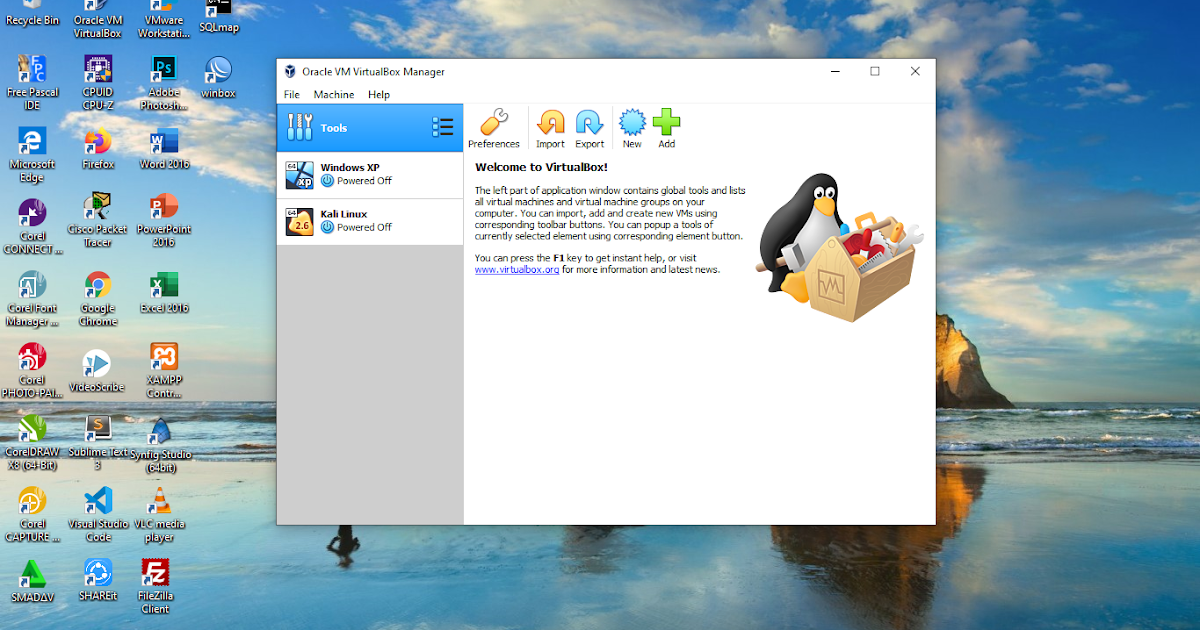1200x630 pixels.
Task: Create a new virtual machine
Action: (632, 127)
